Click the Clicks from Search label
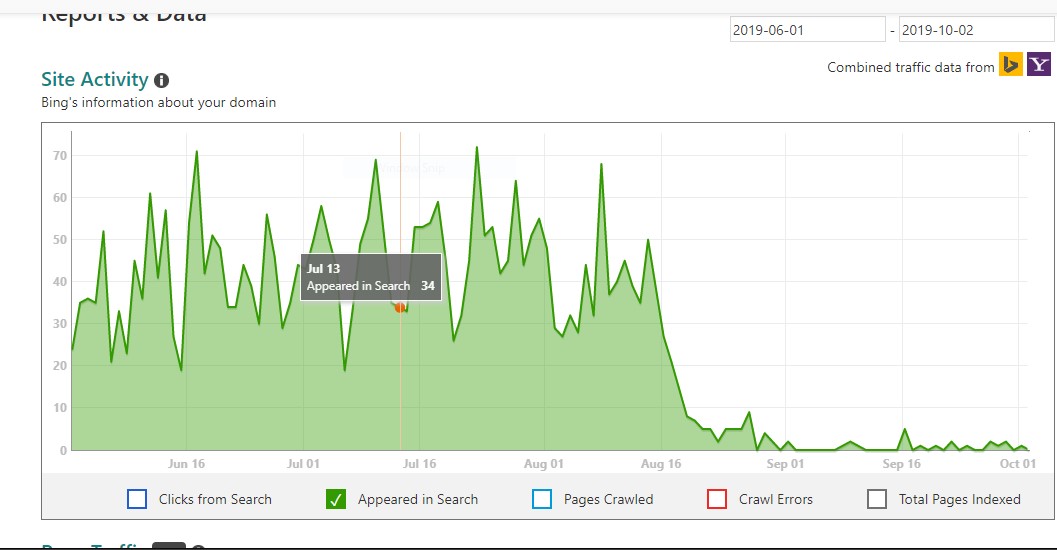Viewport: 1057px width, 550px height. coord(215,499)
